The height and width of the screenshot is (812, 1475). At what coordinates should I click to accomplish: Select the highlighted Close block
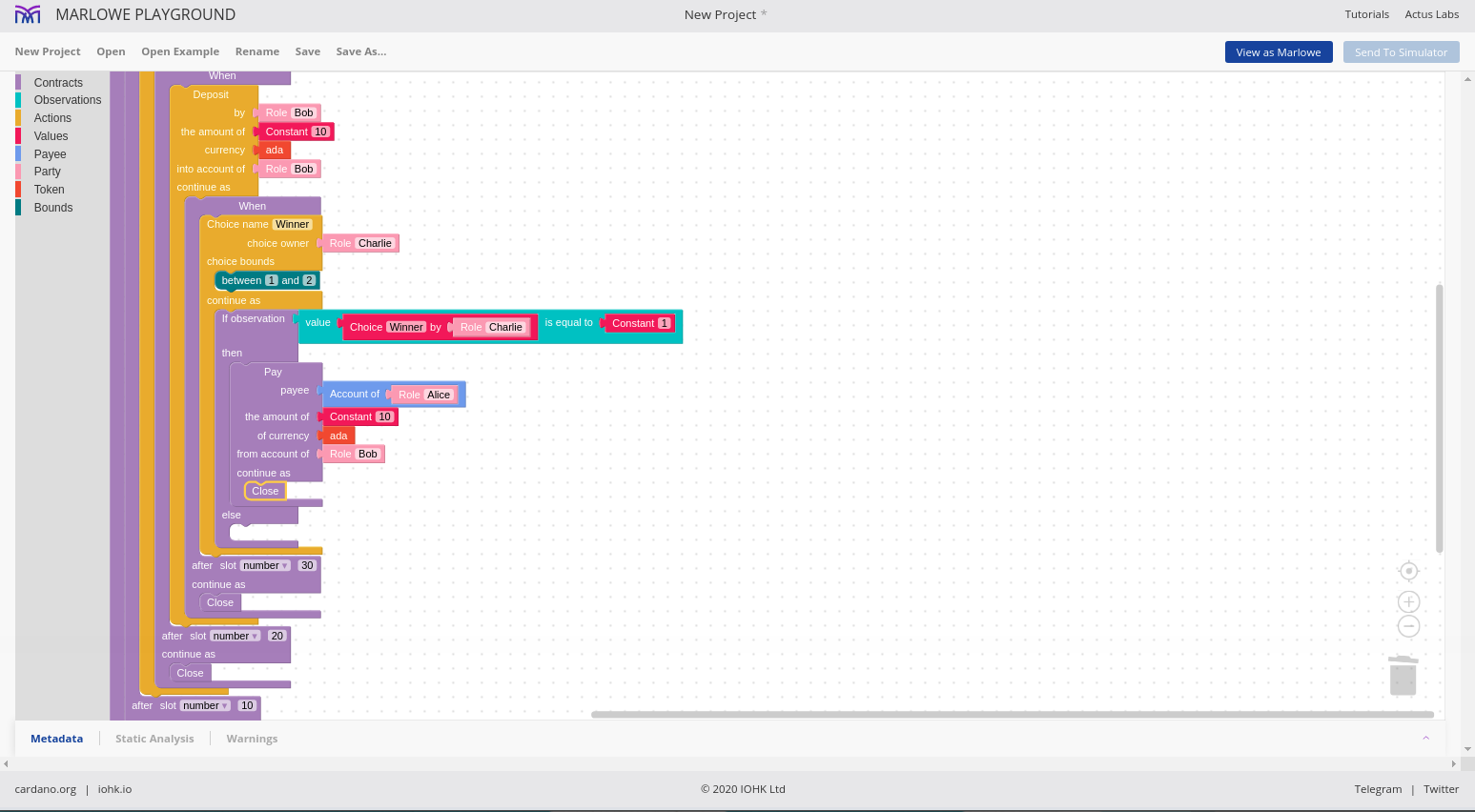265,491
